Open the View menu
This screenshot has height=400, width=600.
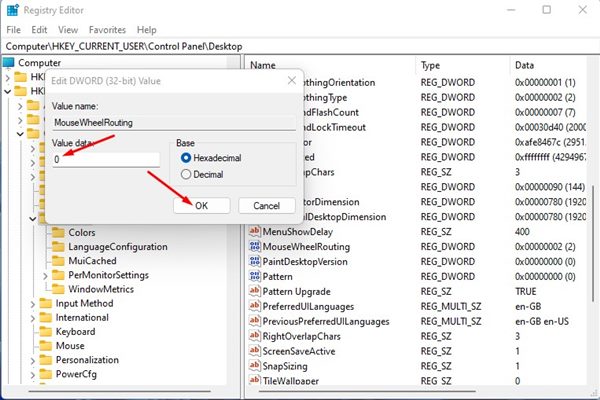[x=68, y=30]
